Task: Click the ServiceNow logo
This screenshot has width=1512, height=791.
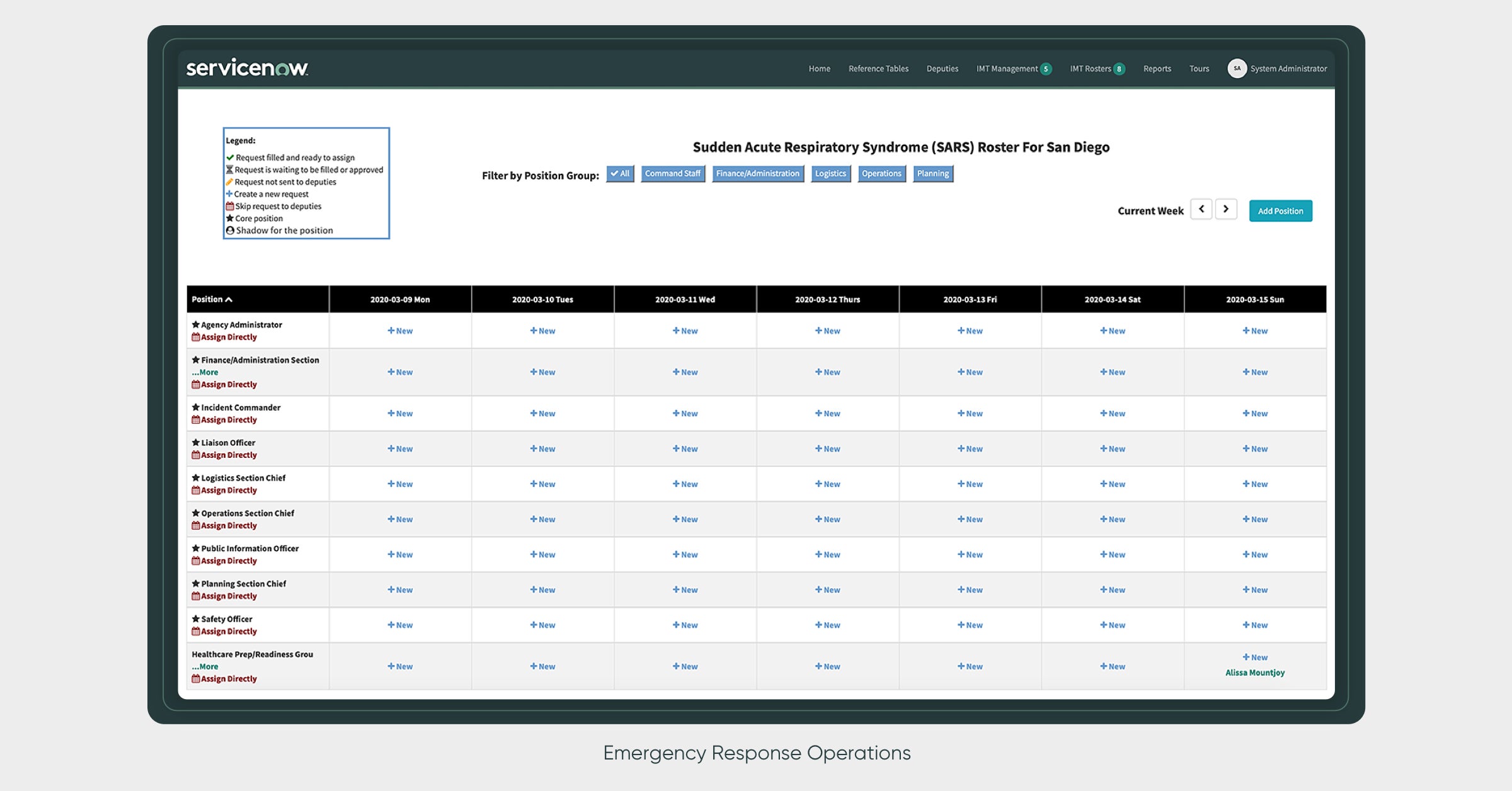Action: coord(247,68)
